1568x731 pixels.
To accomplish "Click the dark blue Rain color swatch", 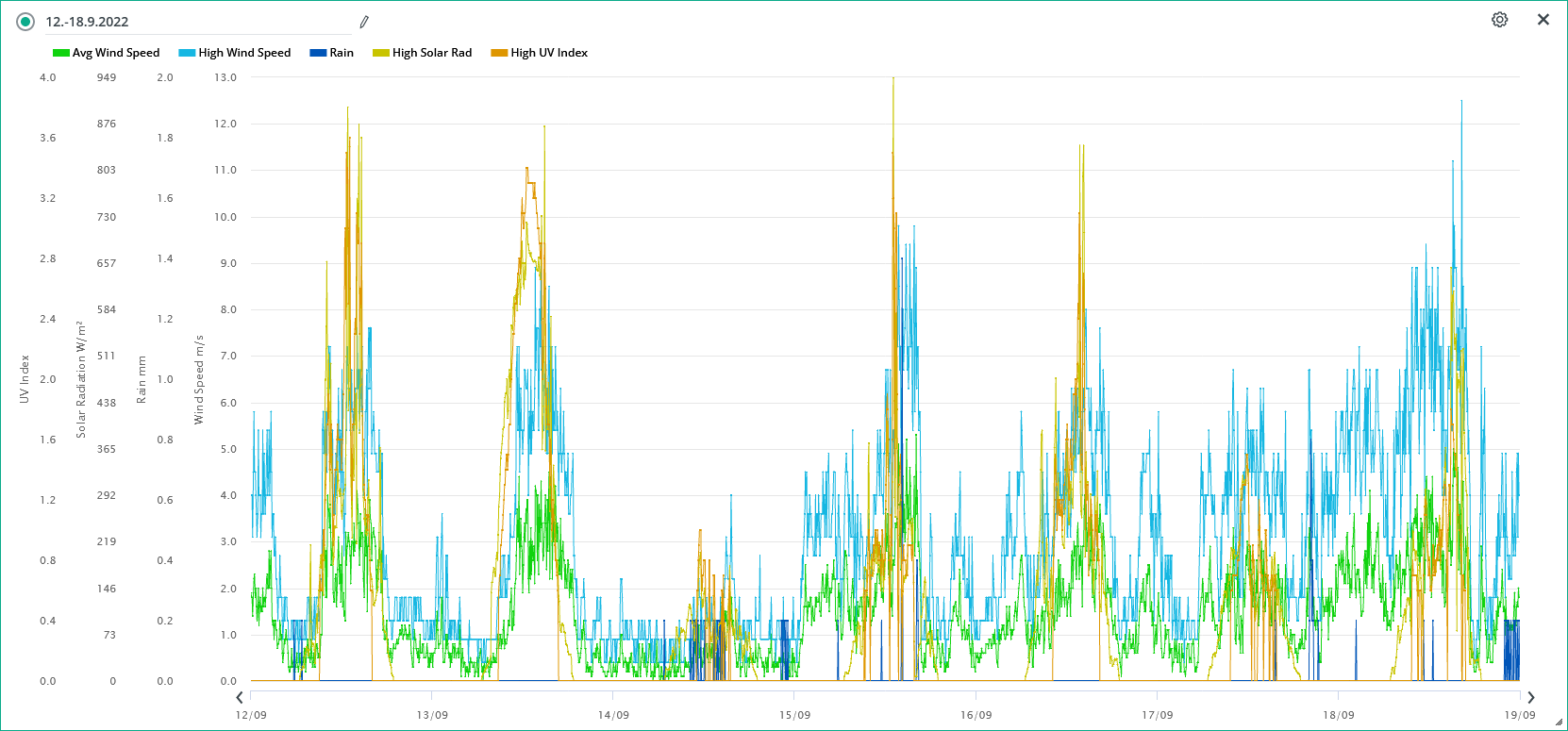I will point(318,53).
